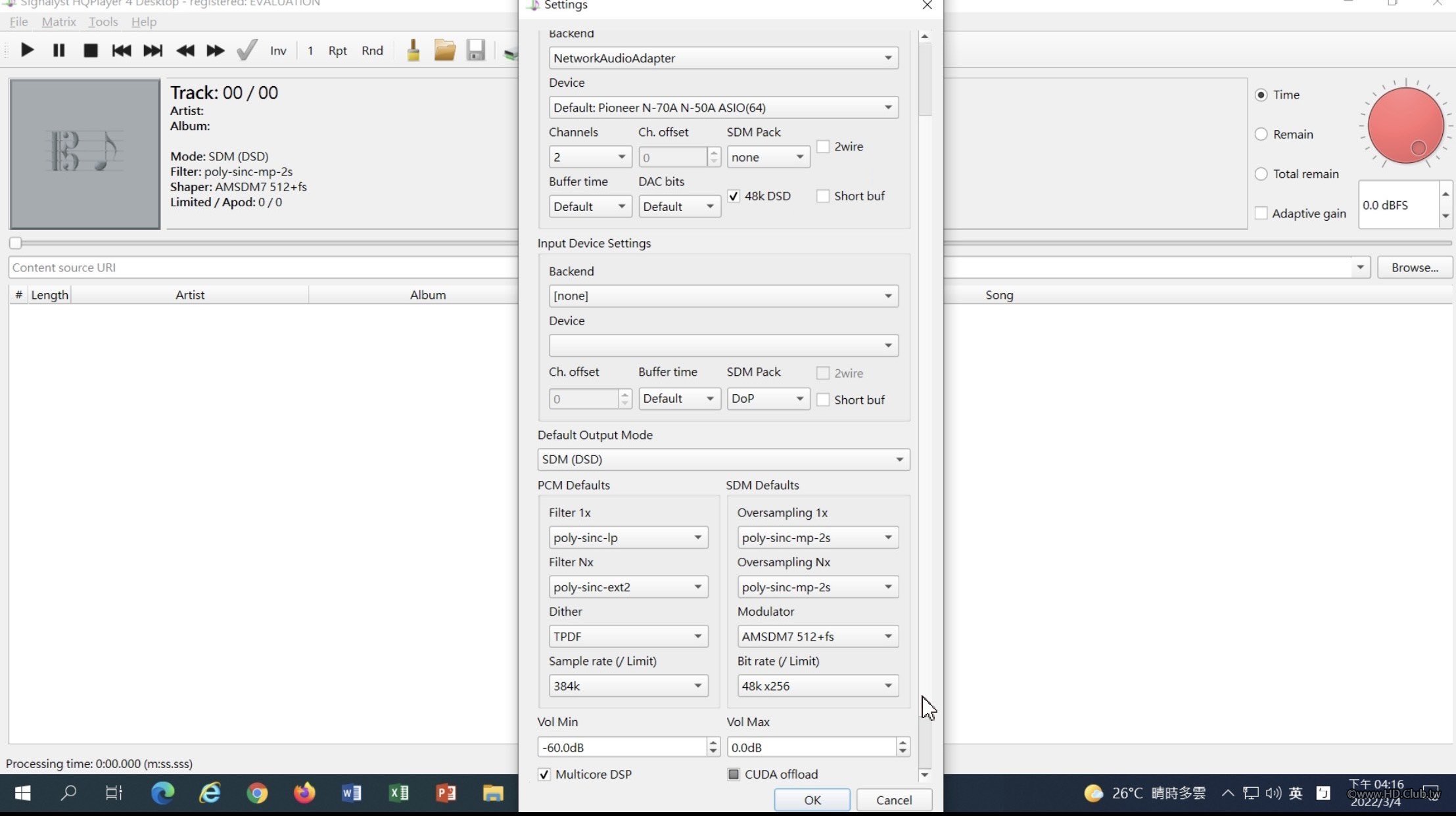Screen dimensions: 1456x816
Task: Expand the SDM Oversampling 1x dropdown
Action: [x=886, y=537]
